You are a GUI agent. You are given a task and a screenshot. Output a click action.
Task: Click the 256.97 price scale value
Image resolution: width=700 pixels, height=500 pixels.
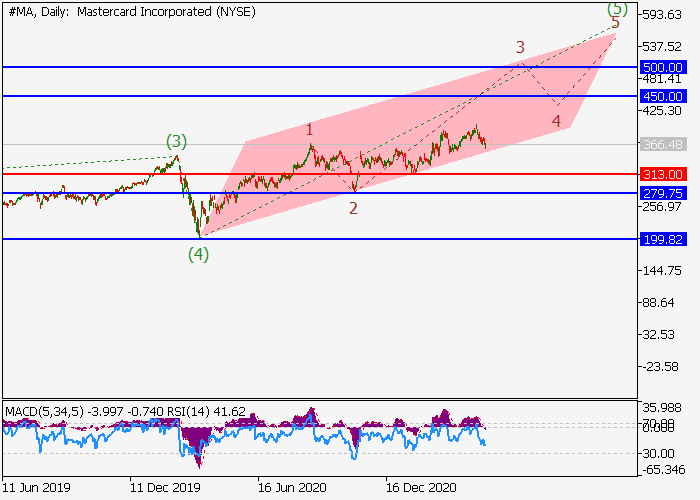point(662,207)
